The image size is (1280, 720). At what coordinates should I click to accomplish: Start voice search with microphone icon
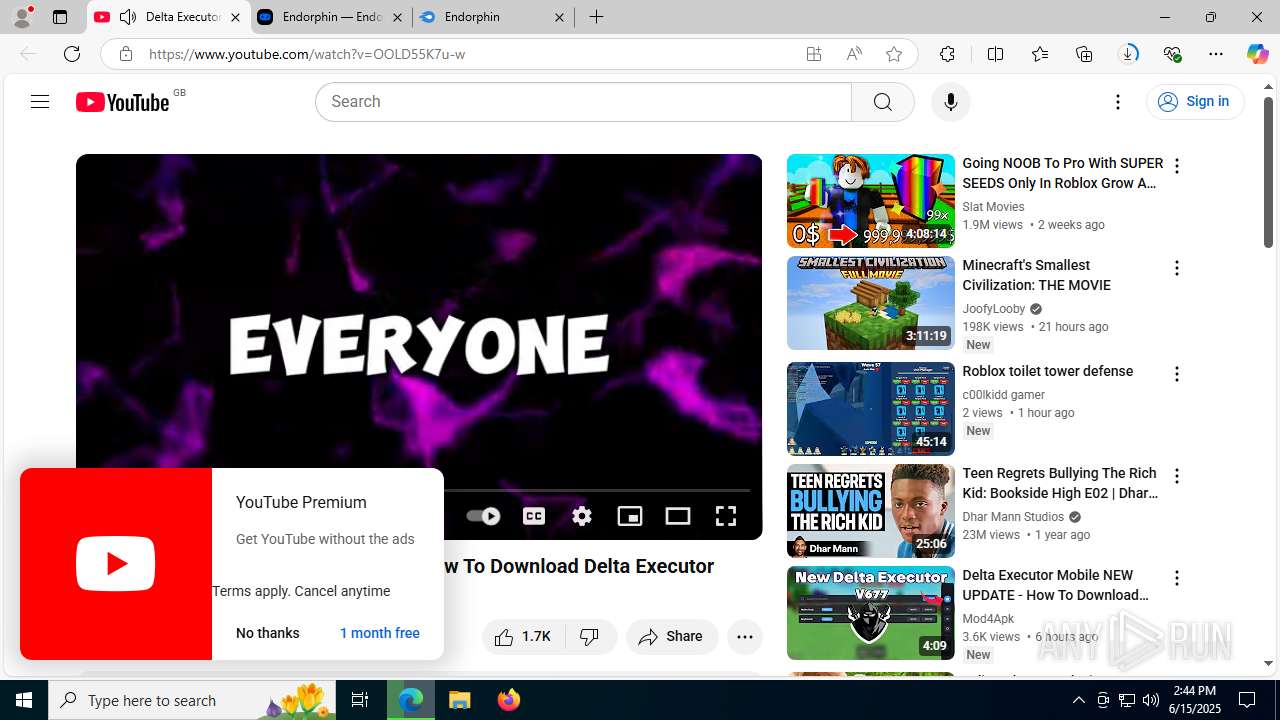950,102
